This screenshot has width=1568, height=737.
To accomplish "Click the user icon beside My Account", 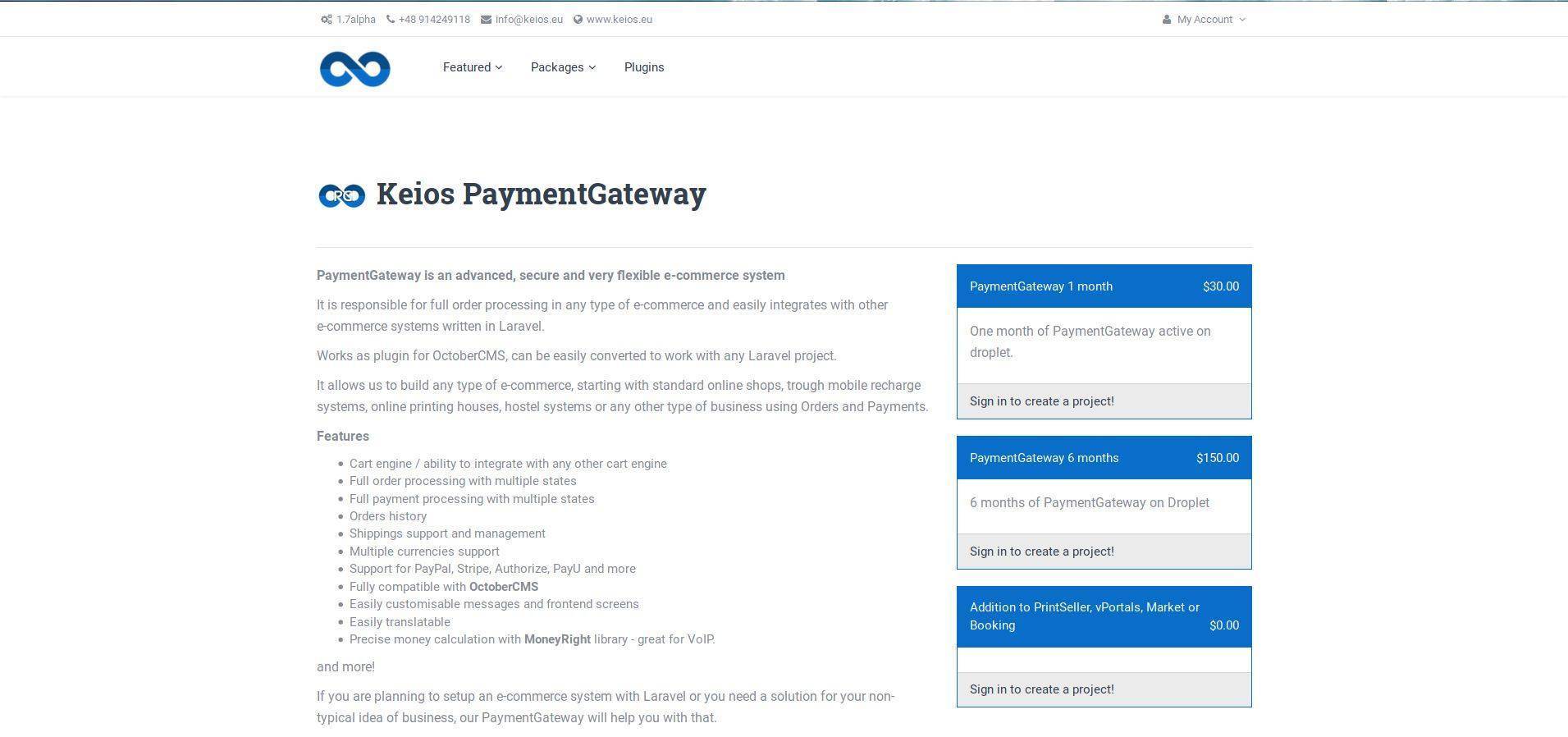I will (1166, 20).
